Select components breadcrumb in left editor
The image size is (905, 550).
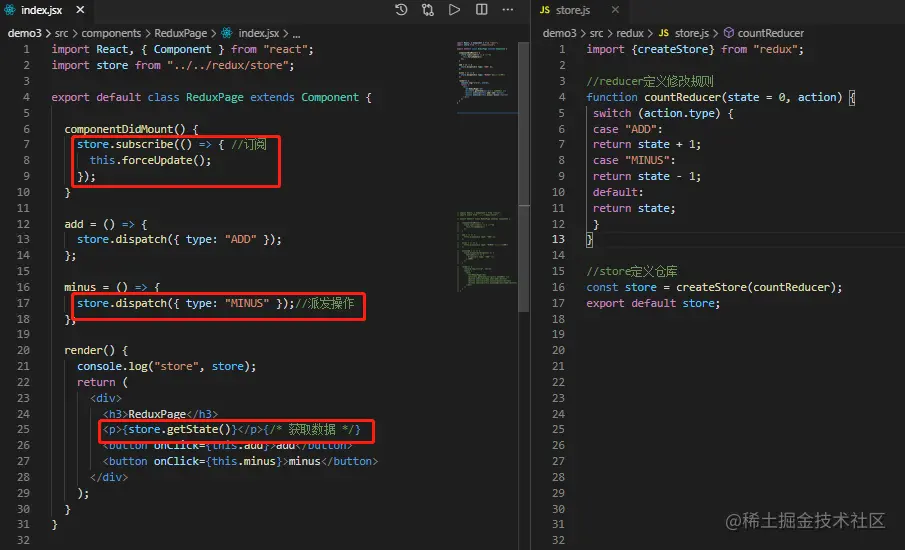click(111, 33)
